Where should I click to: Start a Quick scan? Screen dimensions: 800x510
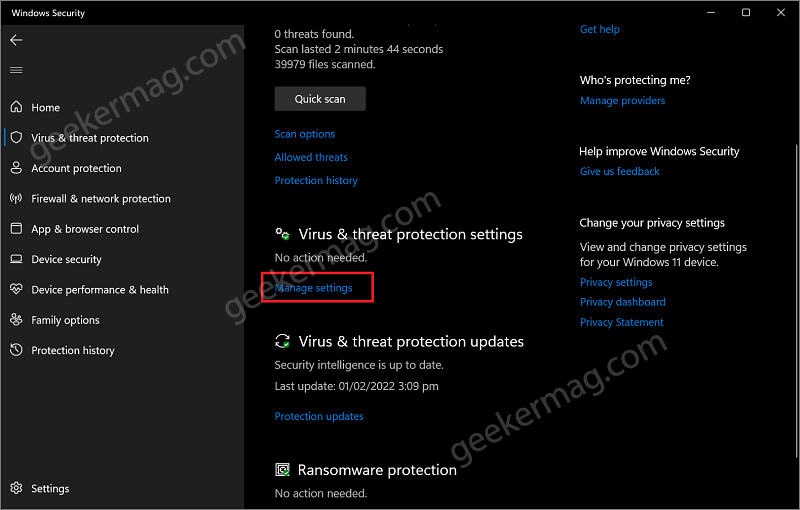(x=320, y=99)
